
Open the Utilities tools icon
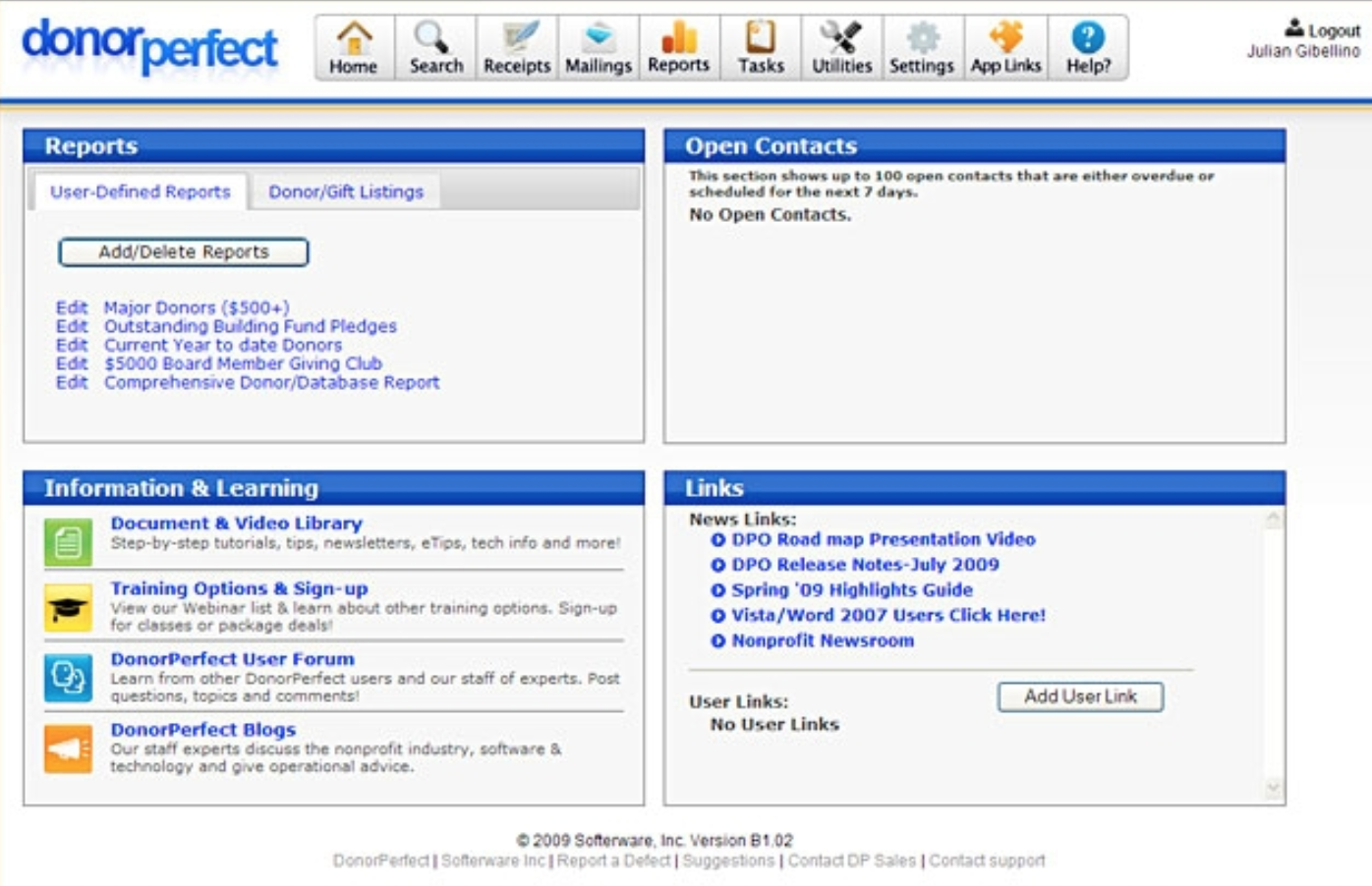click(841, 47)
